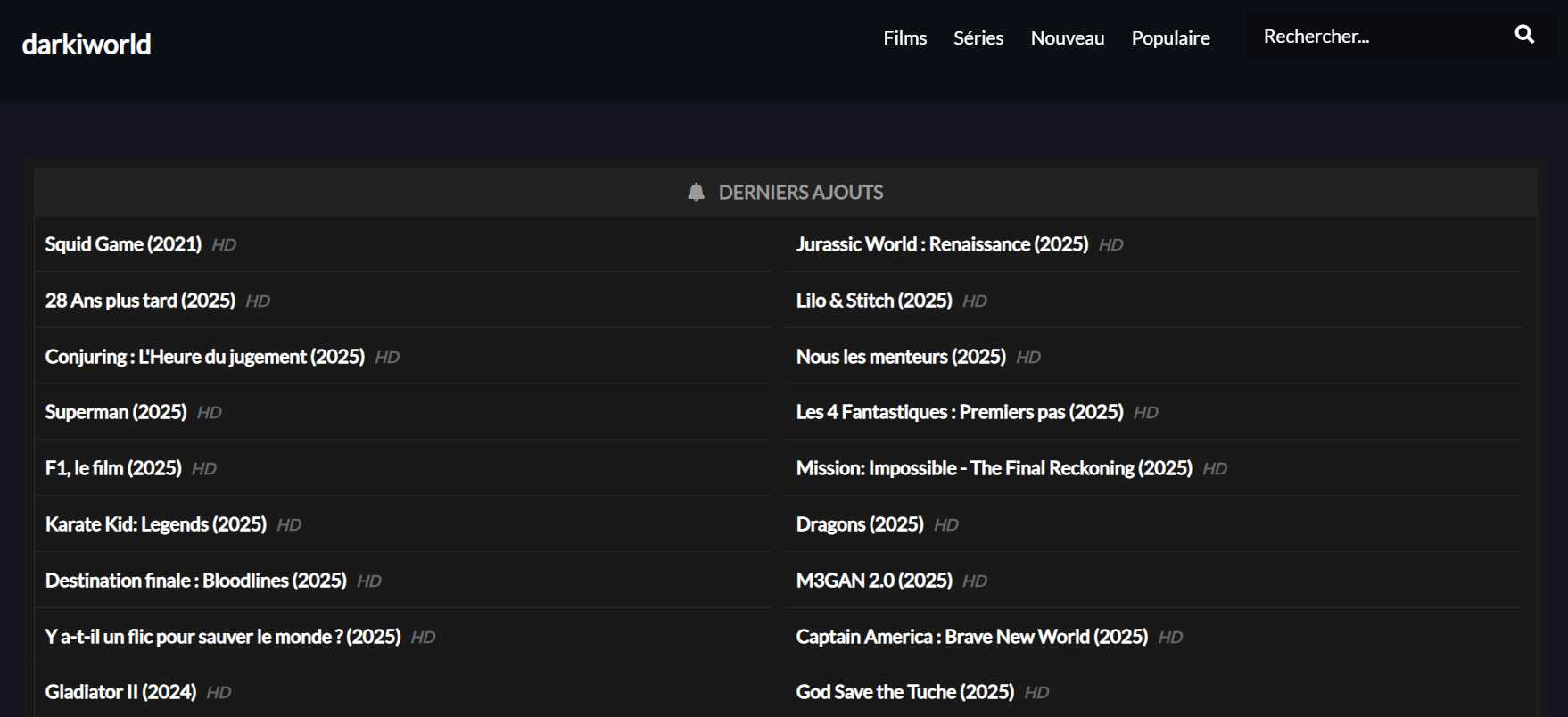Open Karate Kid: Legends (2025)
This screenshot has height=717, width=1568.
pos(156,524)
